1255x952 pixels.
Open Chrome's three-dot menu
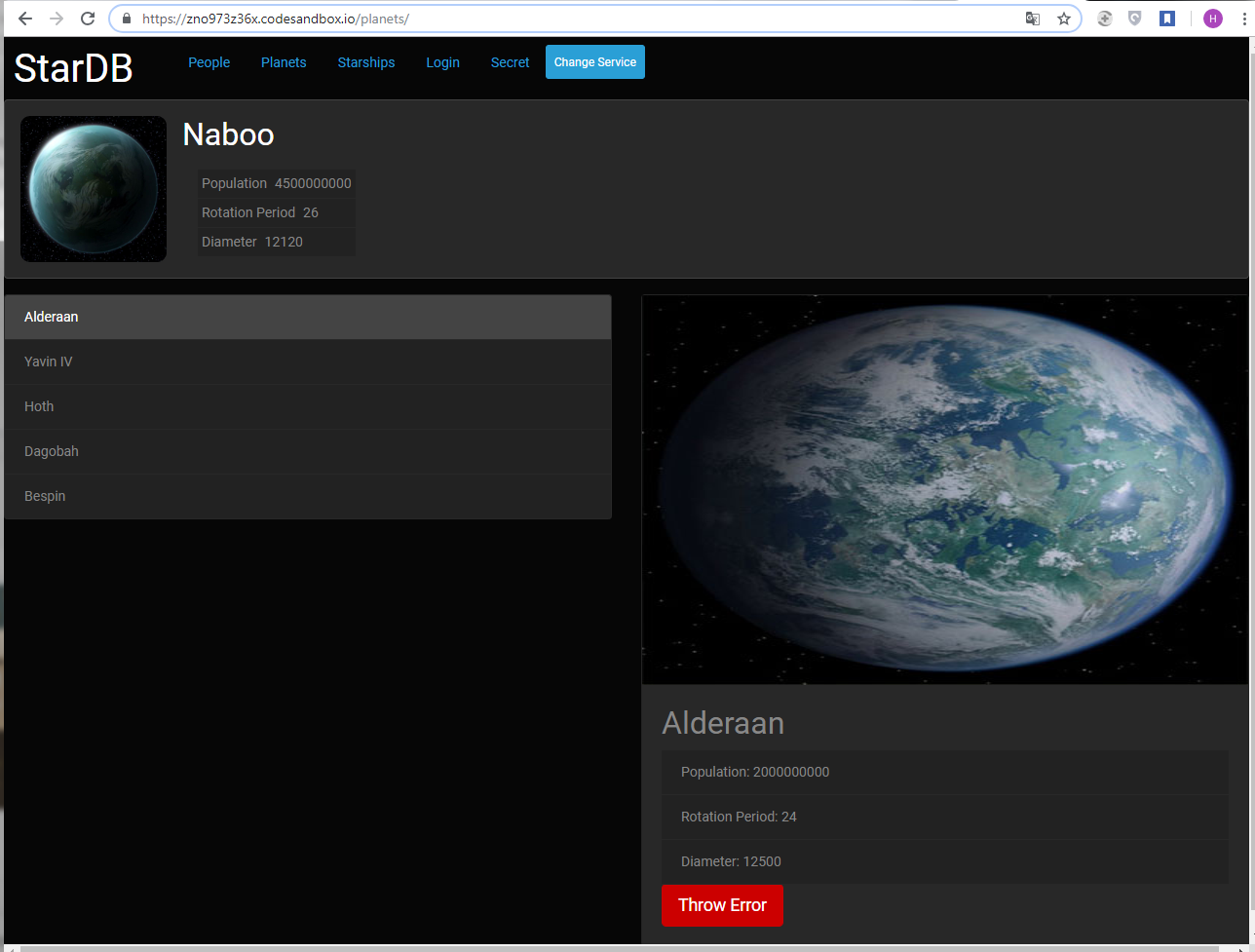[x=1243, y=19]
